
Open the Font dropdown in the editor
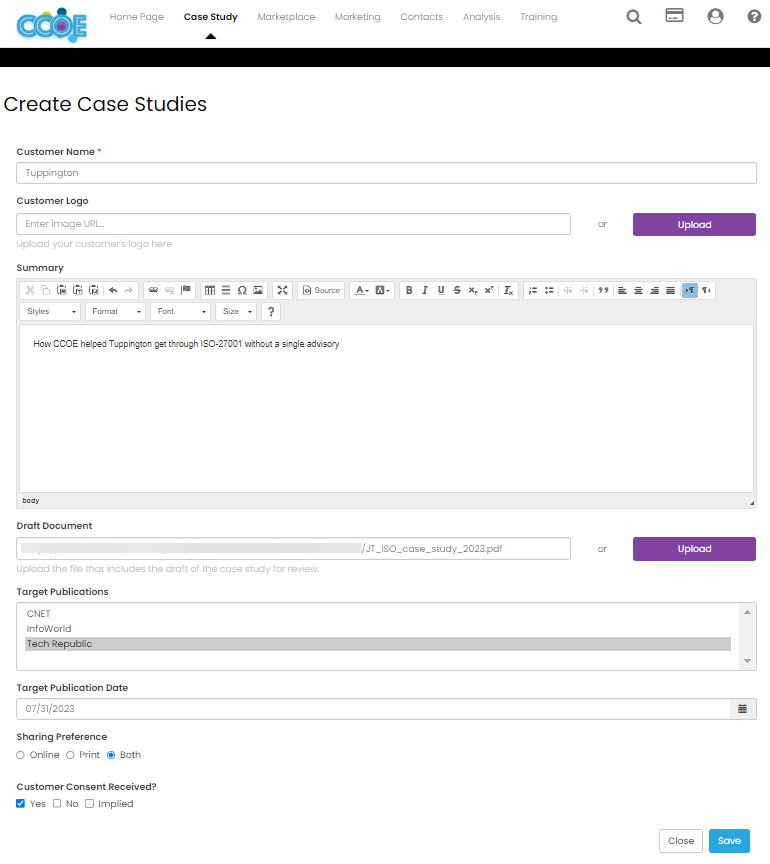(179, 311)
